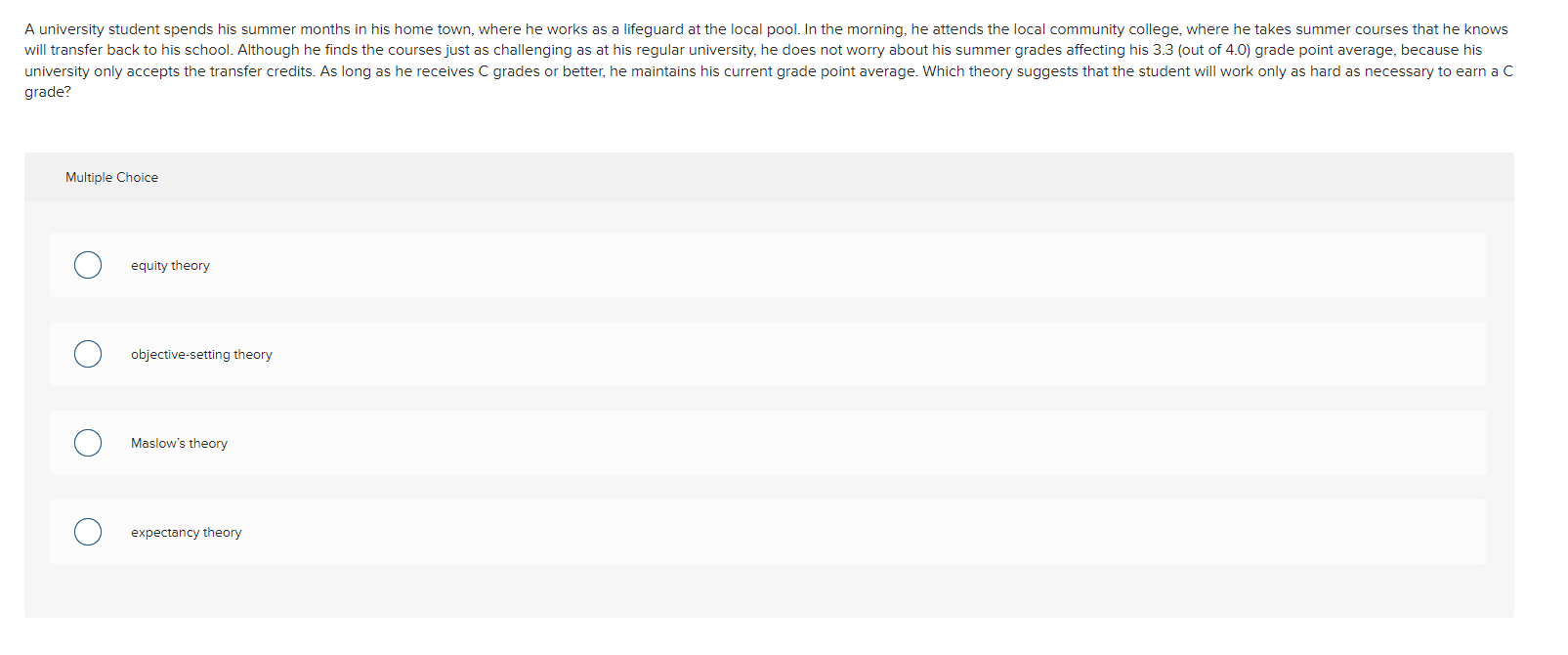Click the text label reading equity theory
The width and height of the screenshot is (1568, 655).
[x=169, y=265]
